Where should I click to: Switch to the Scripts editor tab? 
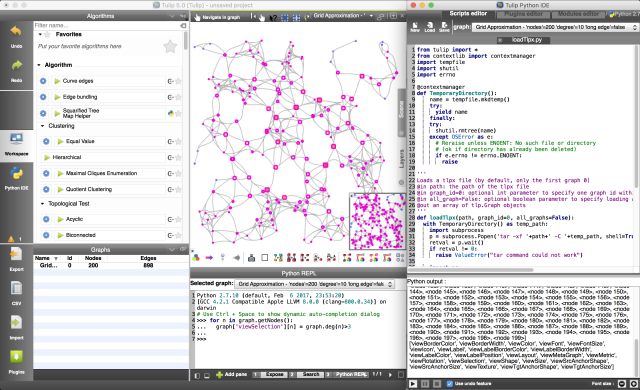coord(468,13)
